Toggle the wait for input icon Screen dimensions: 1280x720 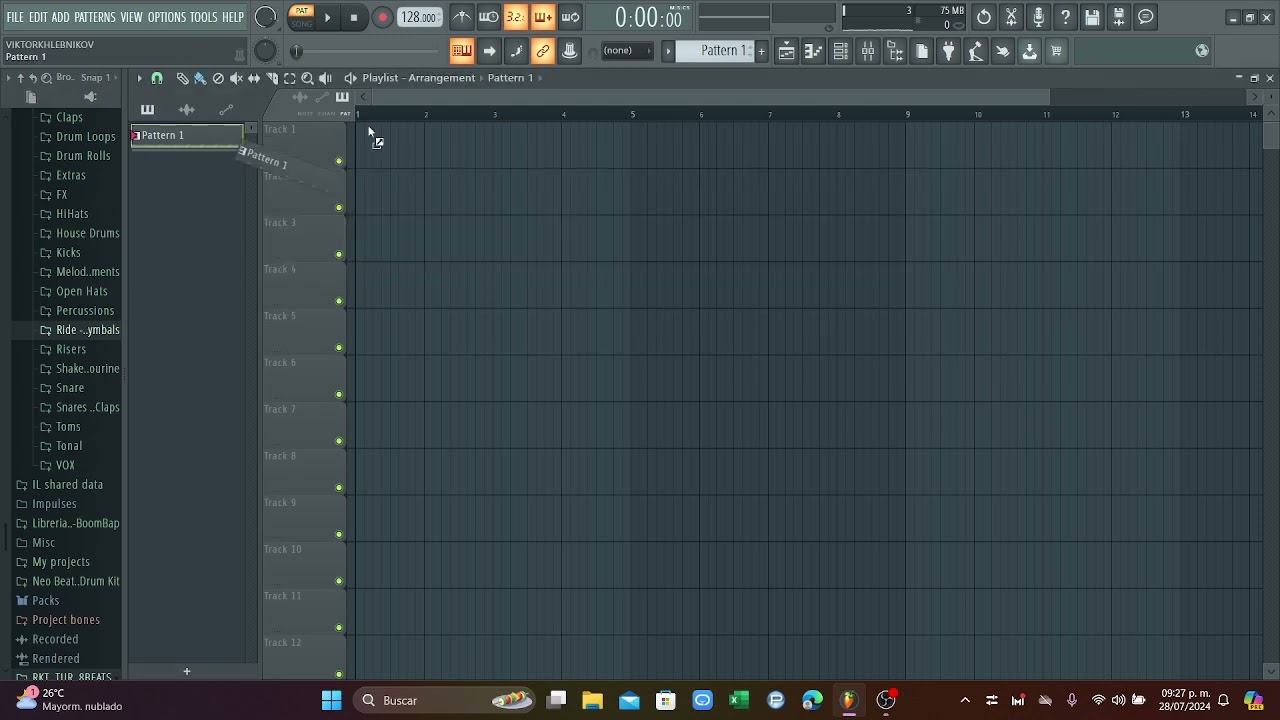pyautogui.click(x=488, y=17)
